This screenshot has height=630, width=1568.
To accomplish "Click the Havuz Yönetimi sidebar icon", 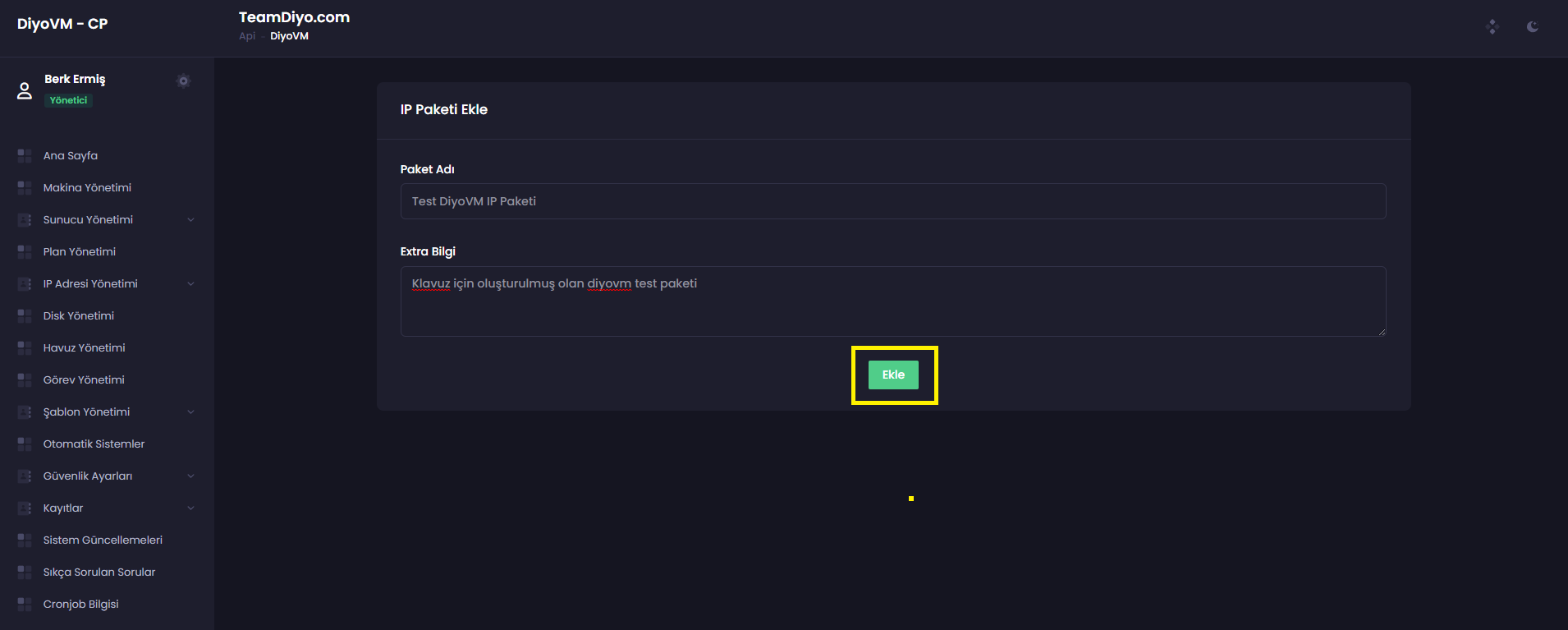I will [25, 347].
